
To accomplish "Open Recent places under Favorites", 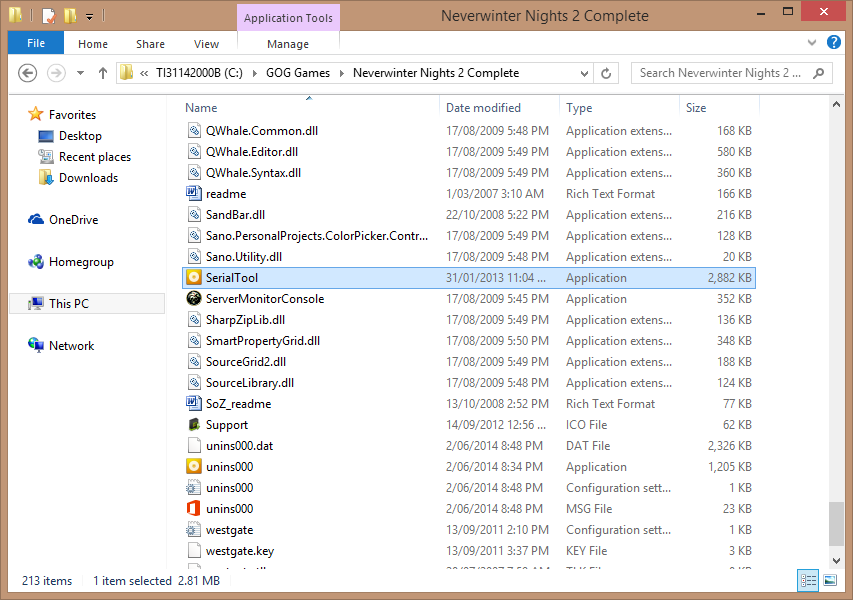I will [84, 157].
